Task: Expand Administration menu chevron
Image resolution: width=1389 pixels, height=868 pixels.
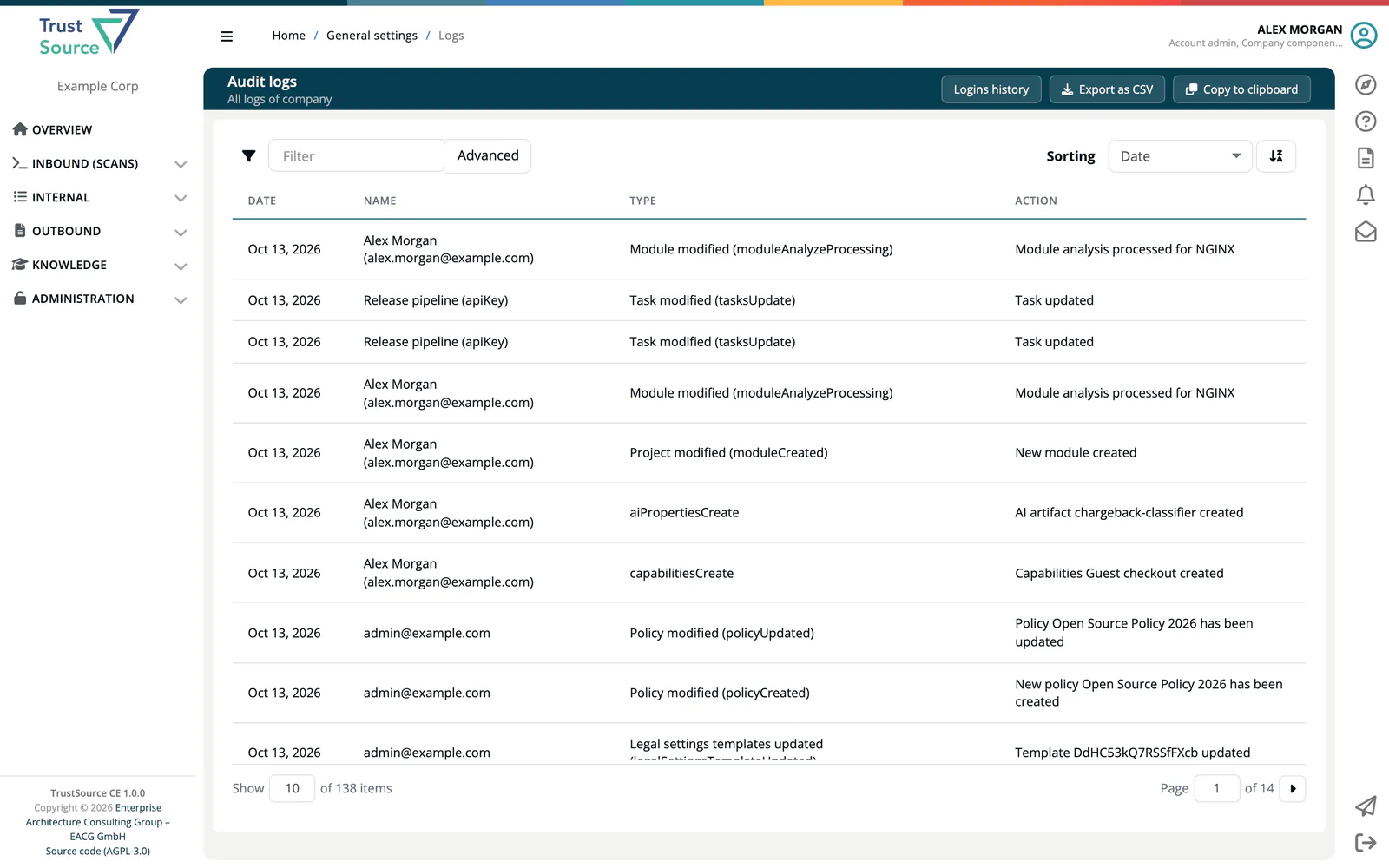Action: pyautogui.click(x=181, y=299)
